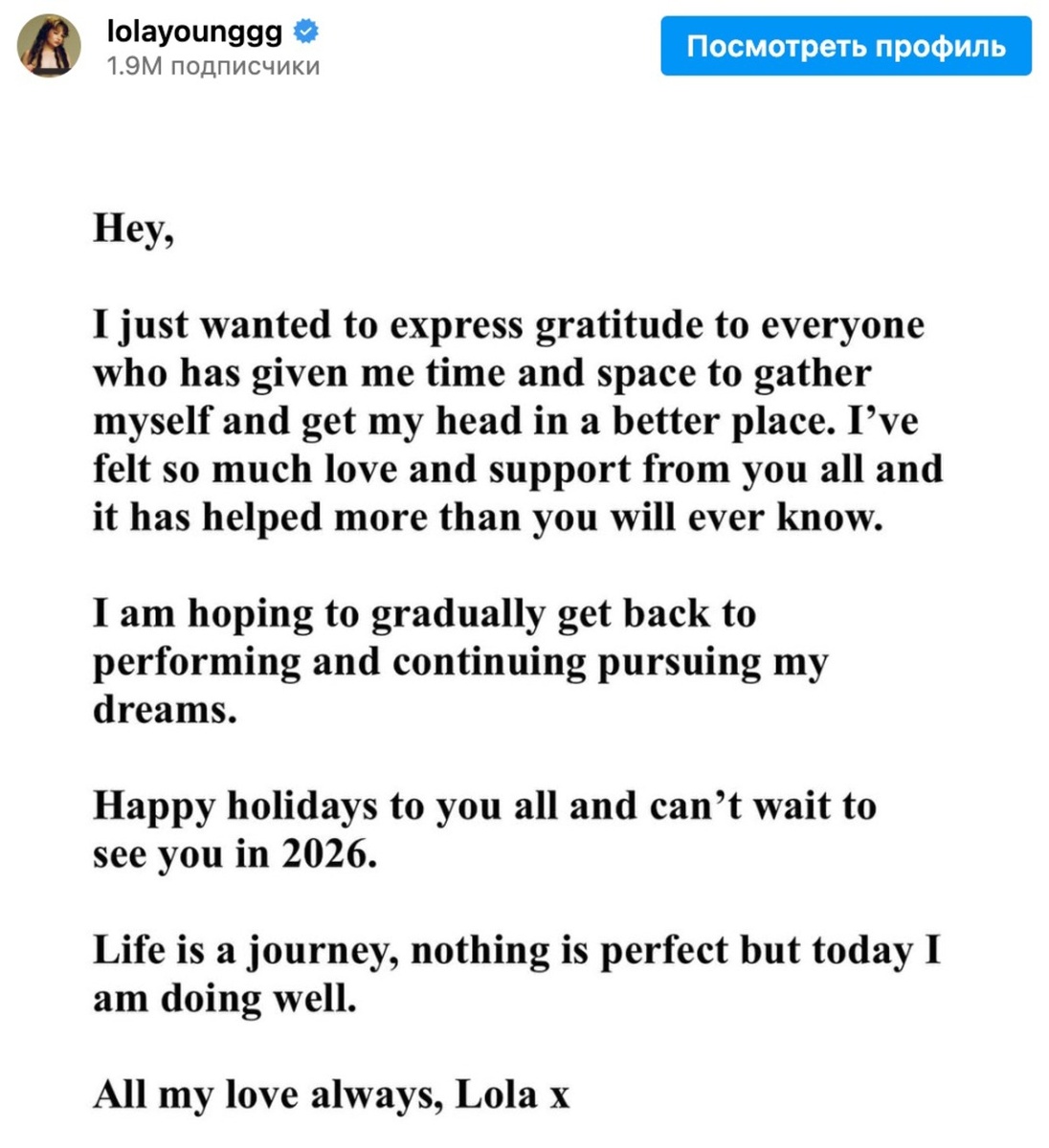
Task: Open the lolayounggg profile avatar
Action: (x=49, y=47)
